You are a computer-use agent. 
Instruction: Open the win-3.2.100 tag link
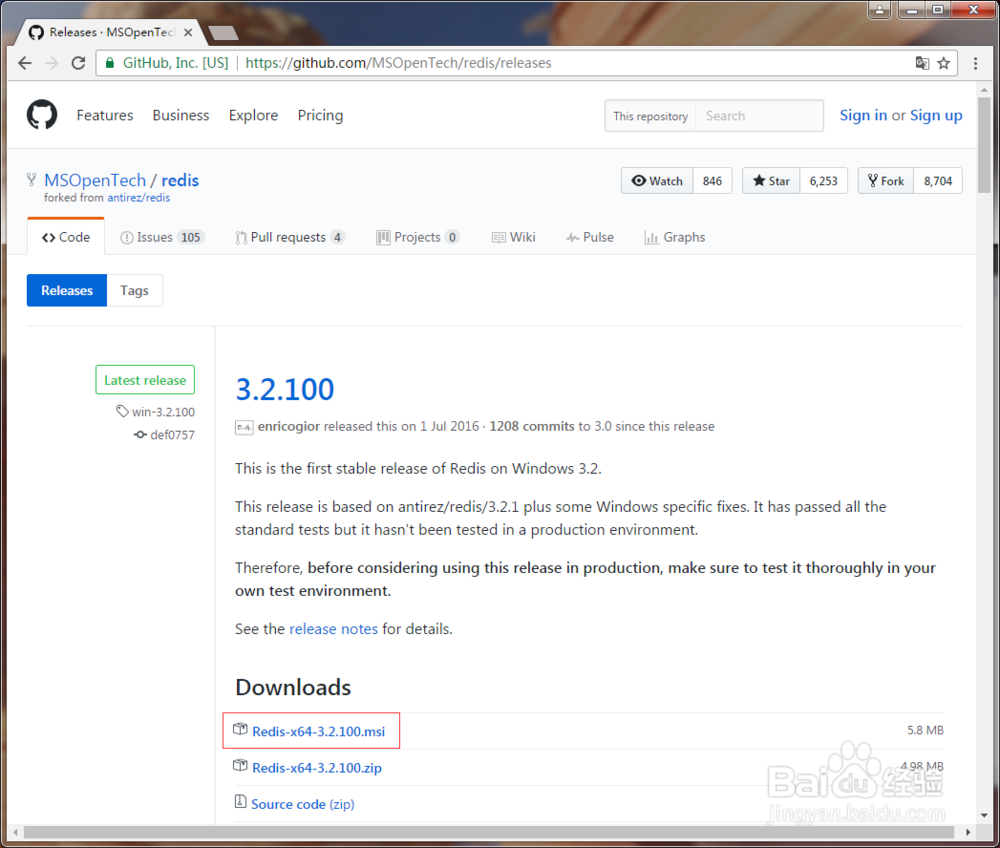pos(163,412)
